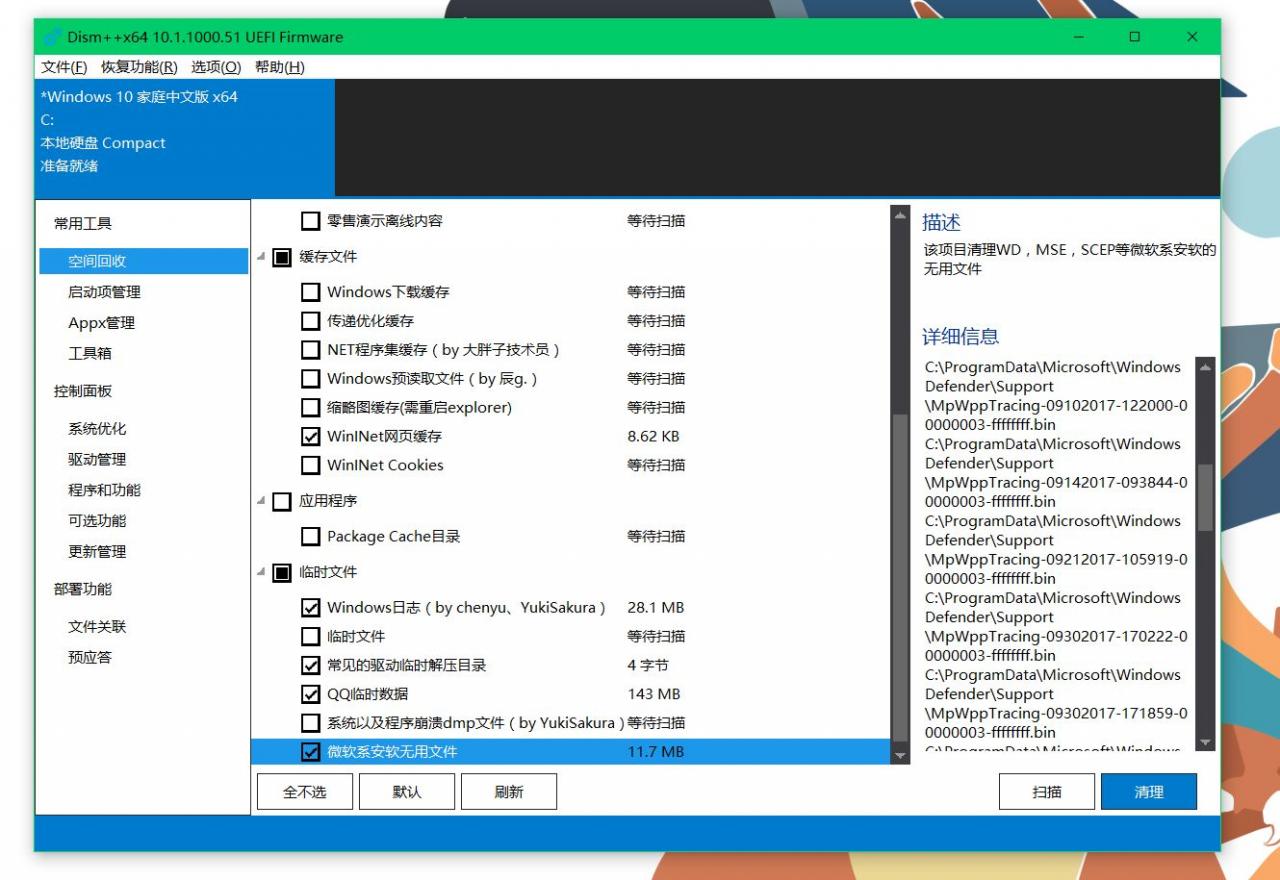
Task: Click the 准备就绪 status text
Action: [69, 166]
